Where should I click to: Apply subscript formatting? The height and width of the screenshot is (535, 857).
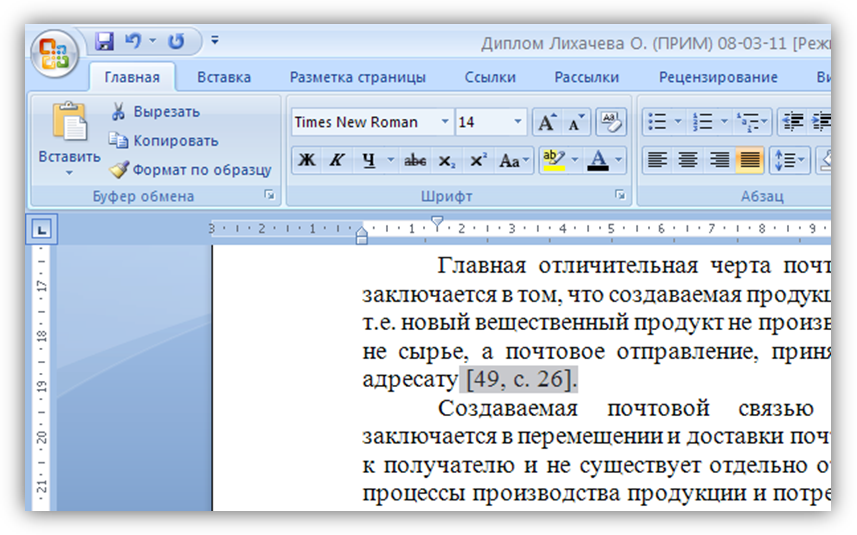pos(447,160)
